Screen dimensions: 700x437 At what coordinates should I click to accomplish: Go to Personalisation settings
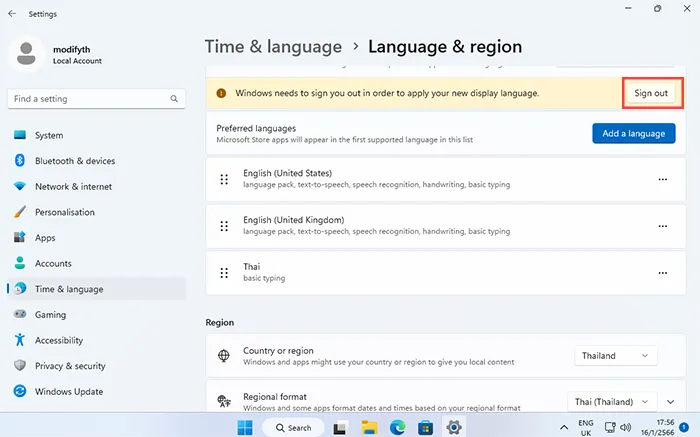[96, 212]
